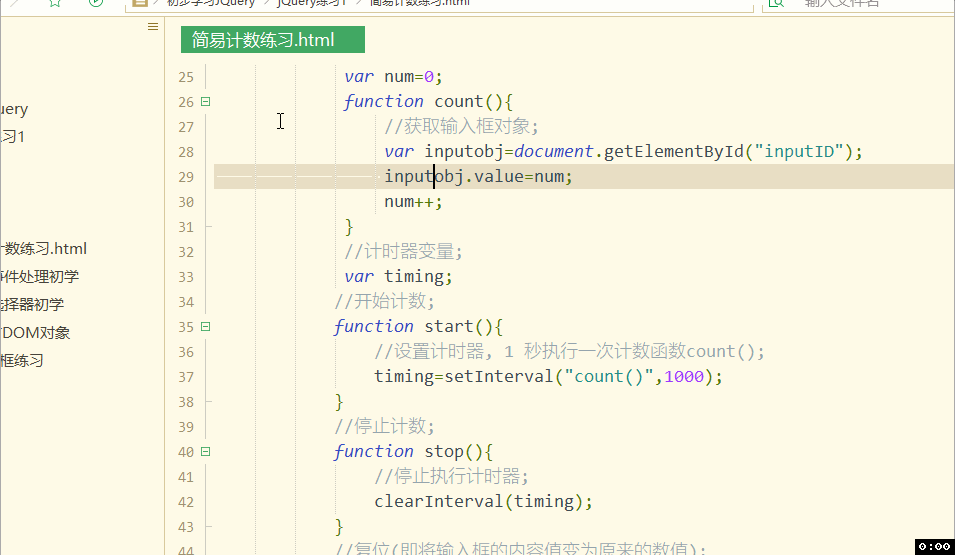The width and height of the screenshot is (955, 555).
Task: Select the sidebar folder ending in 习1
Action: 13,136
